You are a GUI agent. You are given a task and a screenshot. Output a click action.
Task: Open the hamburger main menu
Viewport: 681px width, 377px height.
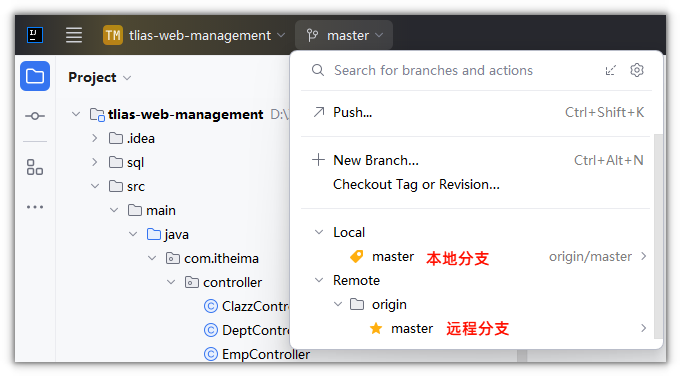pos(74,35)
